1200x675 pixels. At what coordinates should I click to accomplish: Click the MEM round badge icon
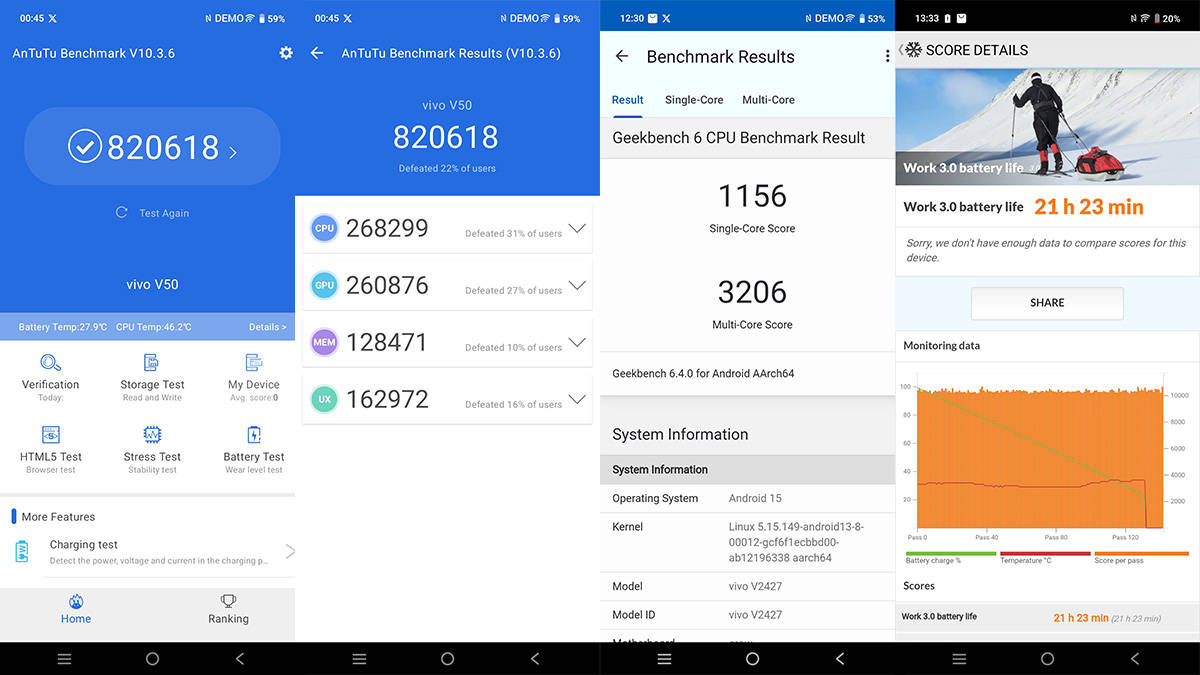[324, 342]
